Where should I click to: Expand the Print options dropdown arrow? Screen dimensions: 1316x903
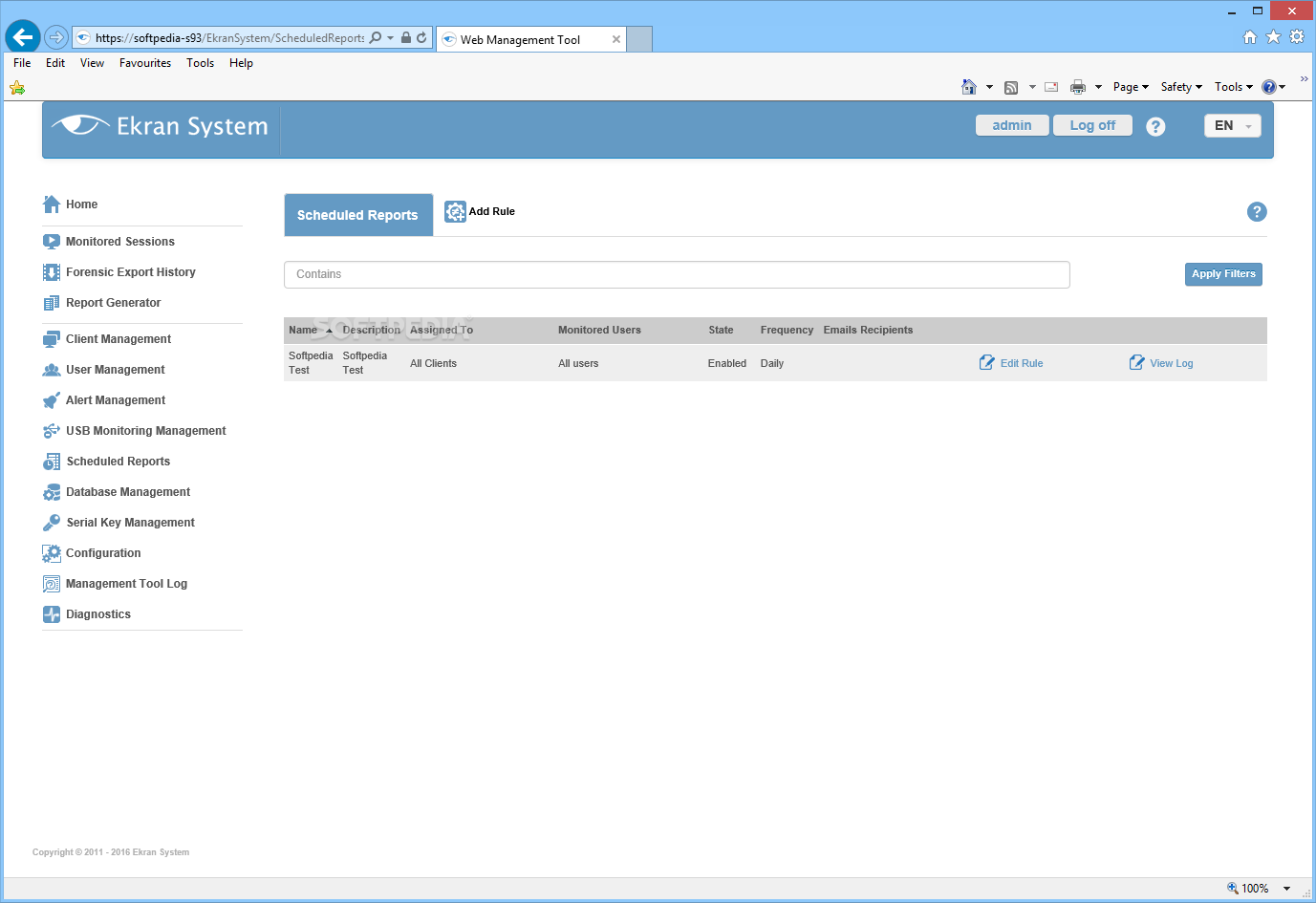point(1098,87)
